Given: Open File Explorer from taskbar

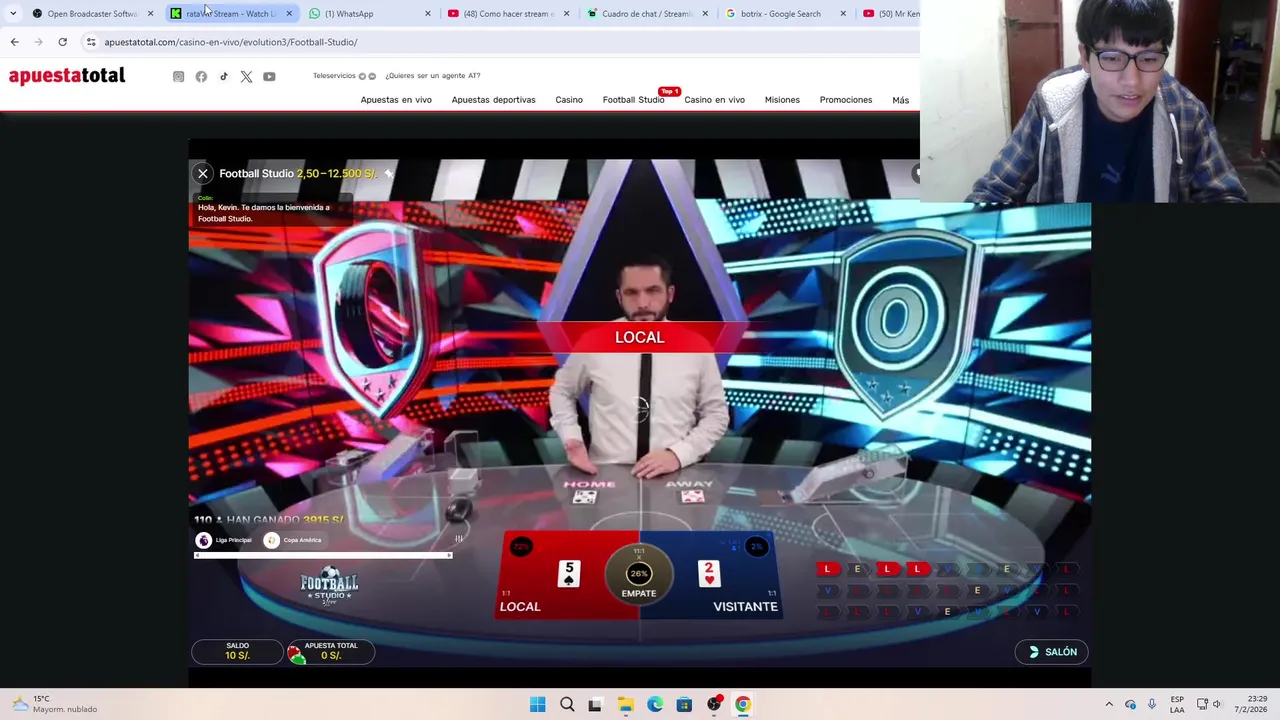Looking at the screenshot, I should coord(625,704).
